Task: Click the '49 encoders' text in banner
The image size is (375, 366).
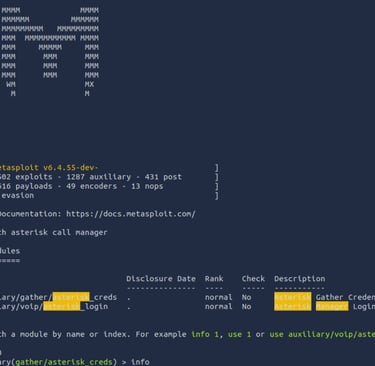Action: 91,186
